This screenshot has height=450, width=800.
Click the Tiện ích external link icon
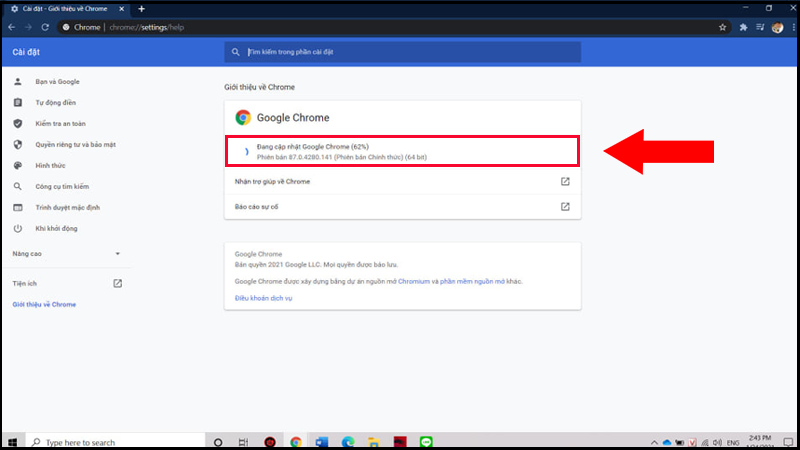(x=117, y=283)
